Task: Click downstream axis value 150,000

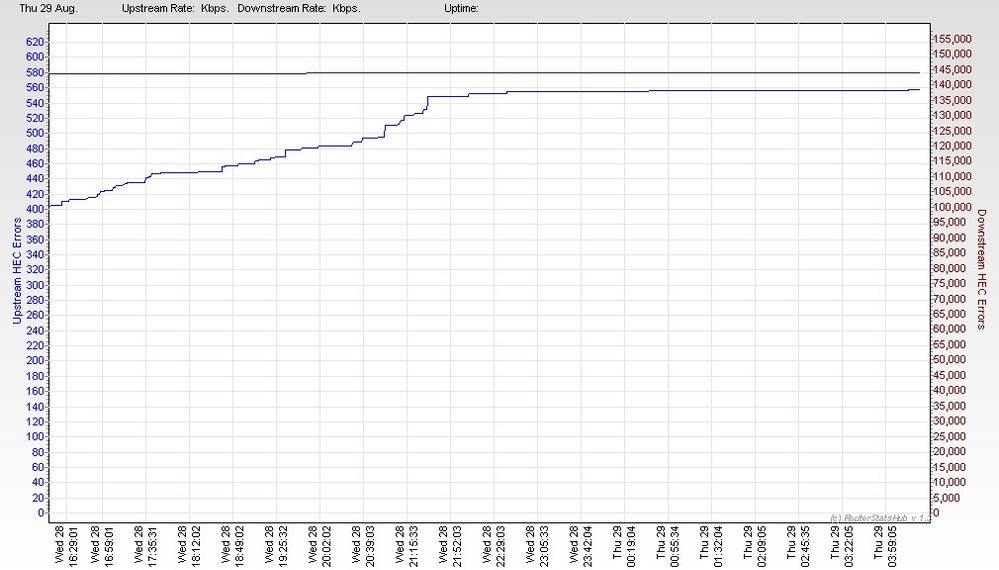Action: point(952,54)
